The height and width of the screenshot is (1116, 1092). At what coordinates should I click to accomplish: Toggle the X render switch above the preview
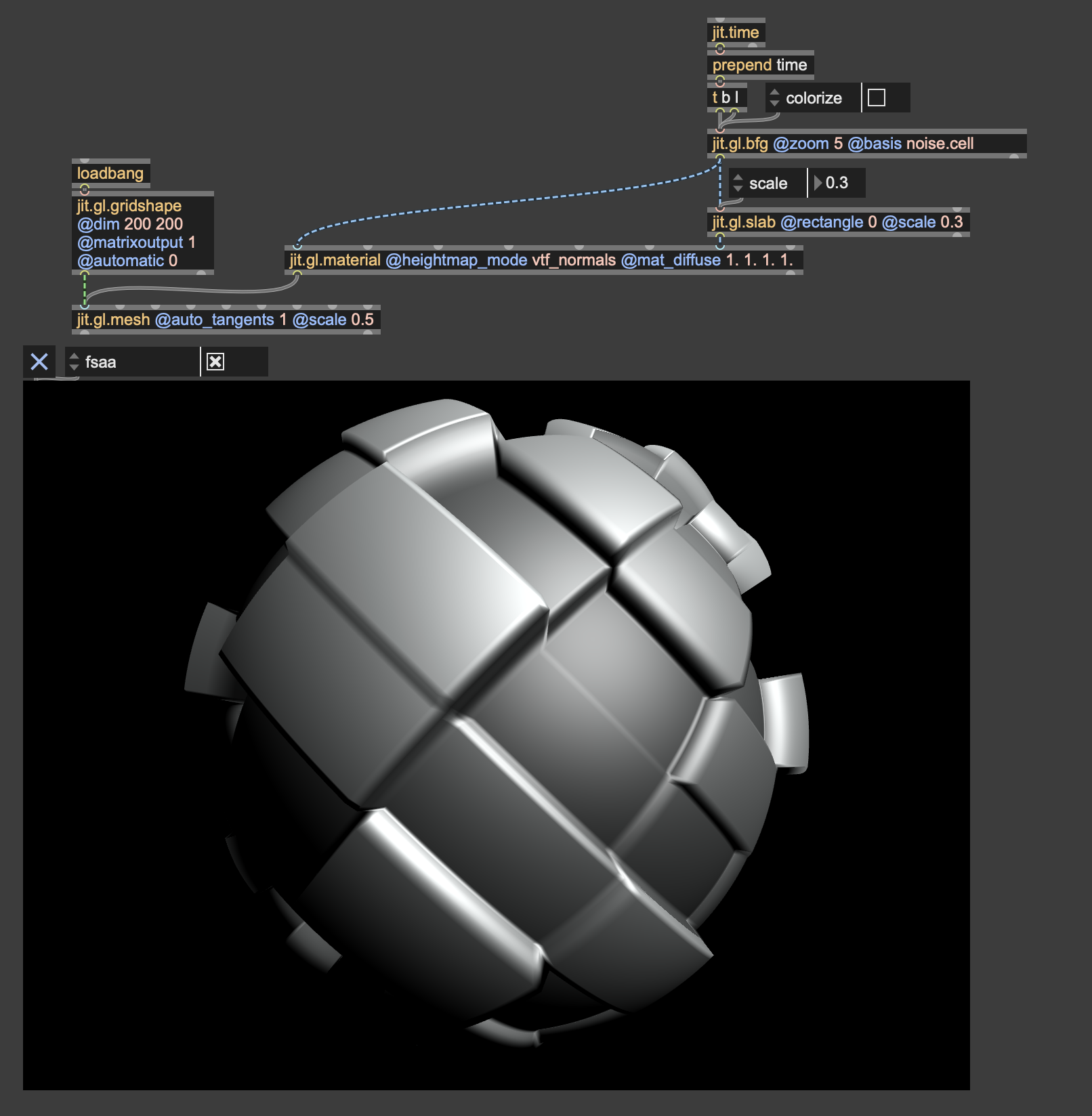(39, 362)
